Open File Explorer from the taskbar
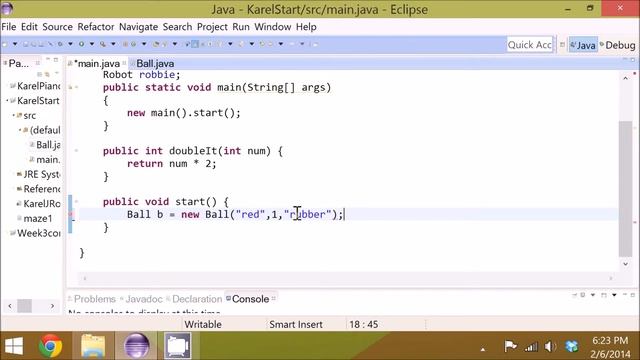This screenshot has width=640, height=360. 93,346
